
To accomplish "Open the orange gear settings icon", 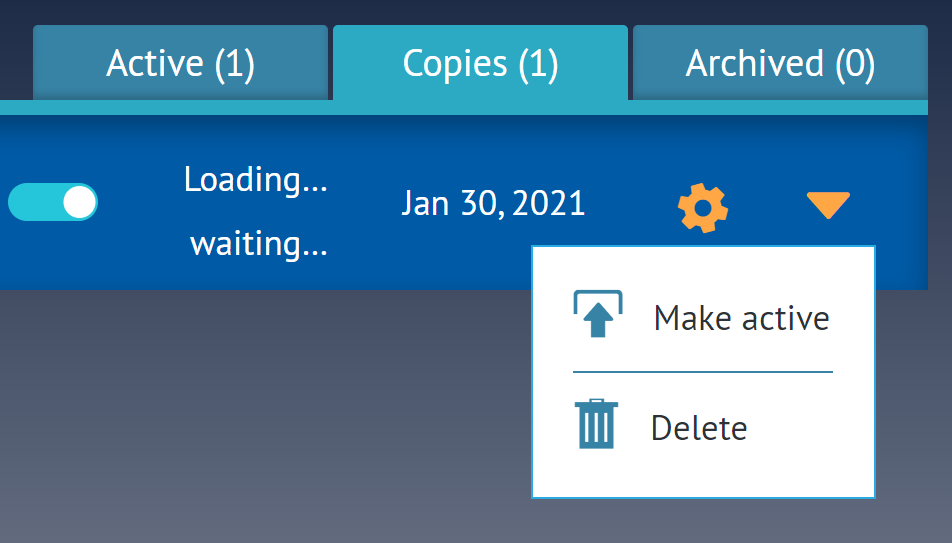I will coord(702,208).
